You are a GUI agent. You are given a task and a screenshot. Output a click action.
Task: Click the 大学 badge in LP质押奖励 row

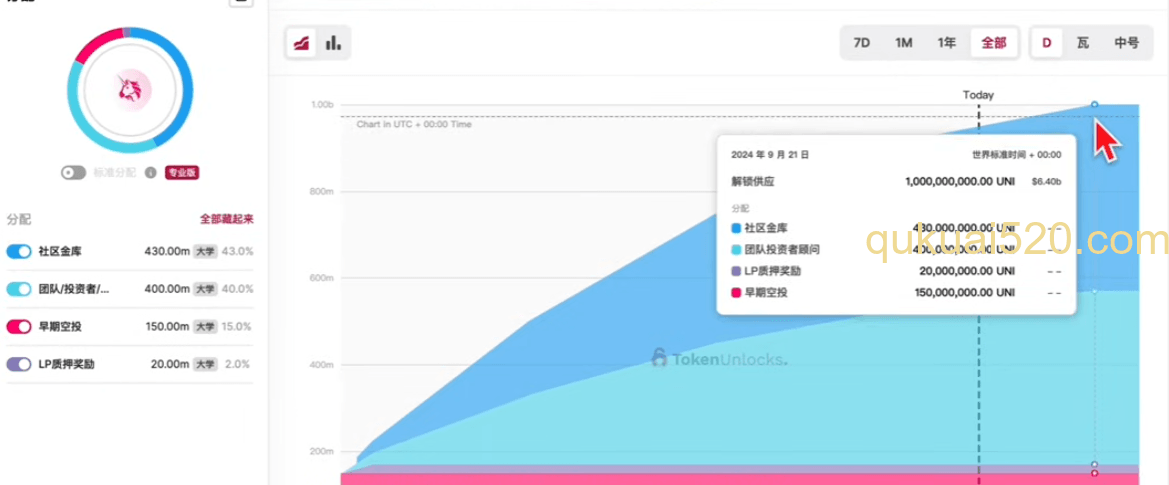coord(205,364)
